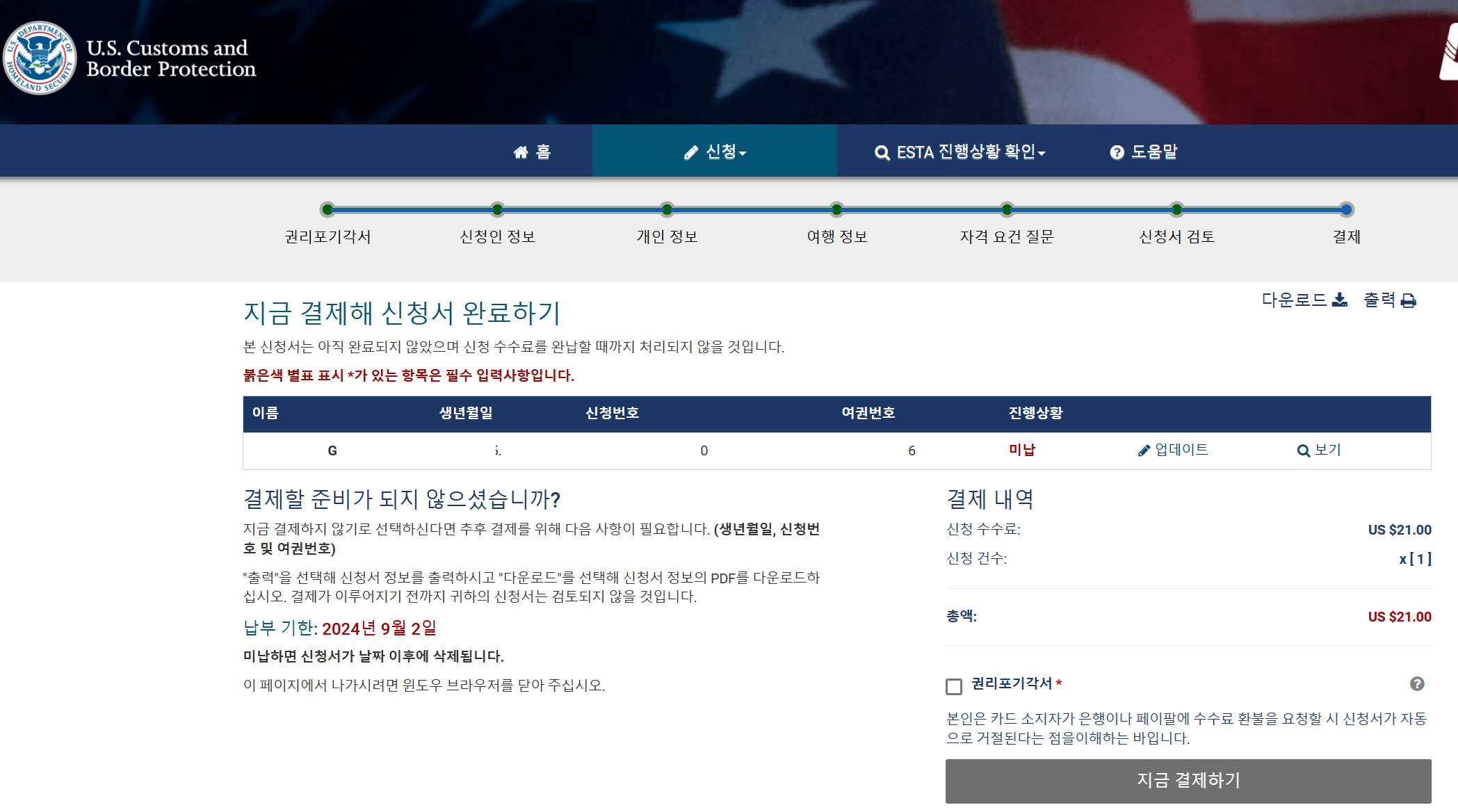
Task: Click the 신청서 검토 progress step marker
Action: click(1176, 209)
